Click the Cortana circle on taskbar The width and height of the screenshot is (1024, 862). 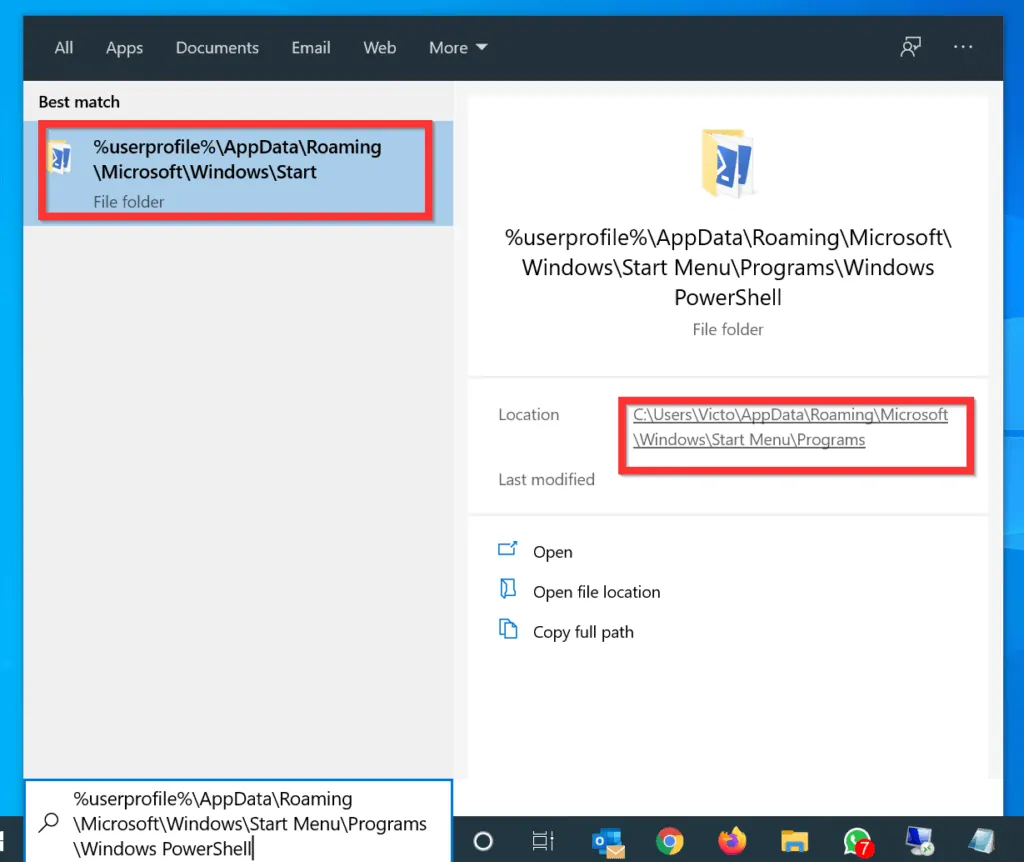(x=483, y=841)
